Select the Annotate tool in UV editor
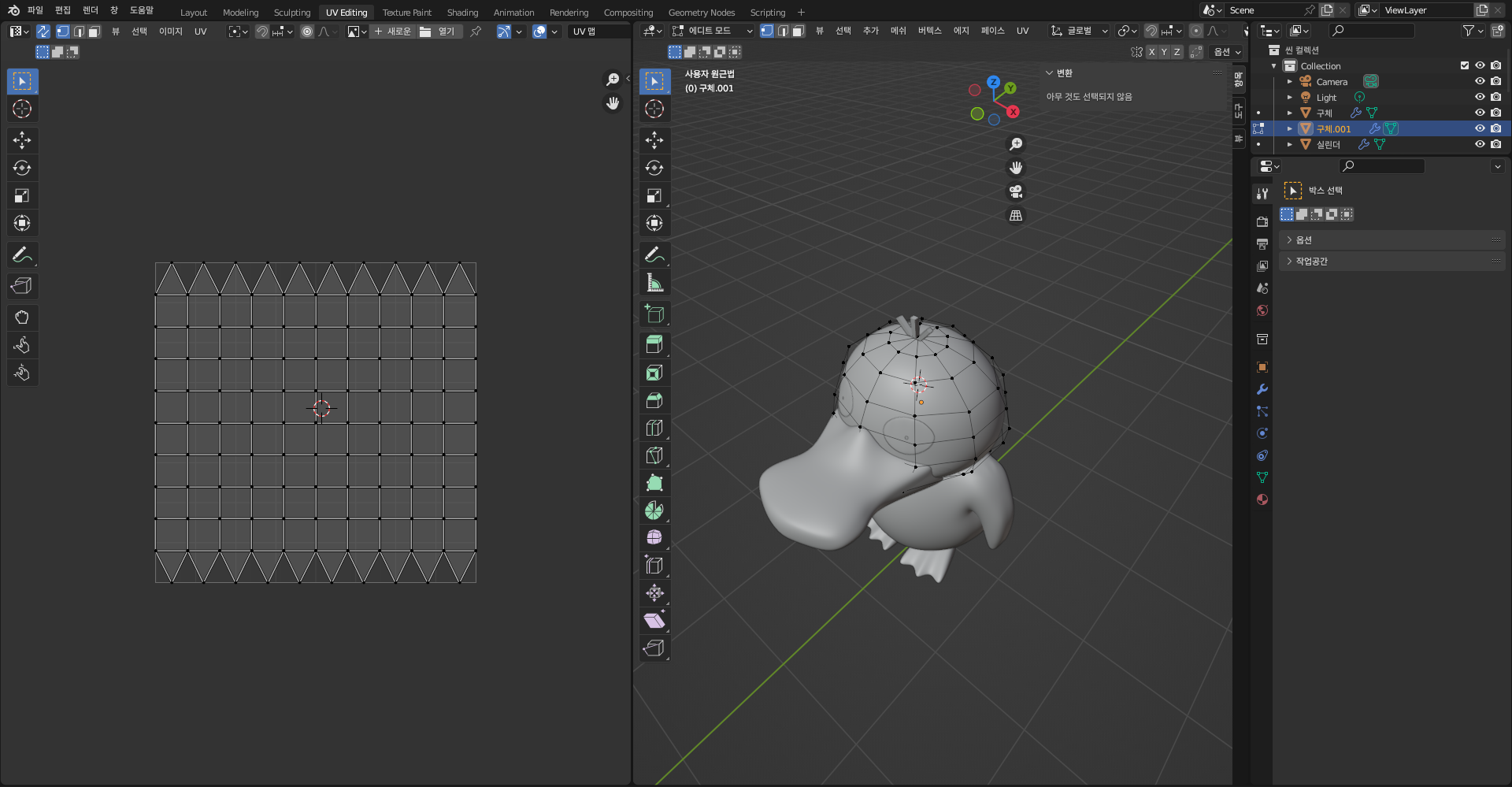The height and width of the screenshot is (787, 1512). tap(22, 254)
